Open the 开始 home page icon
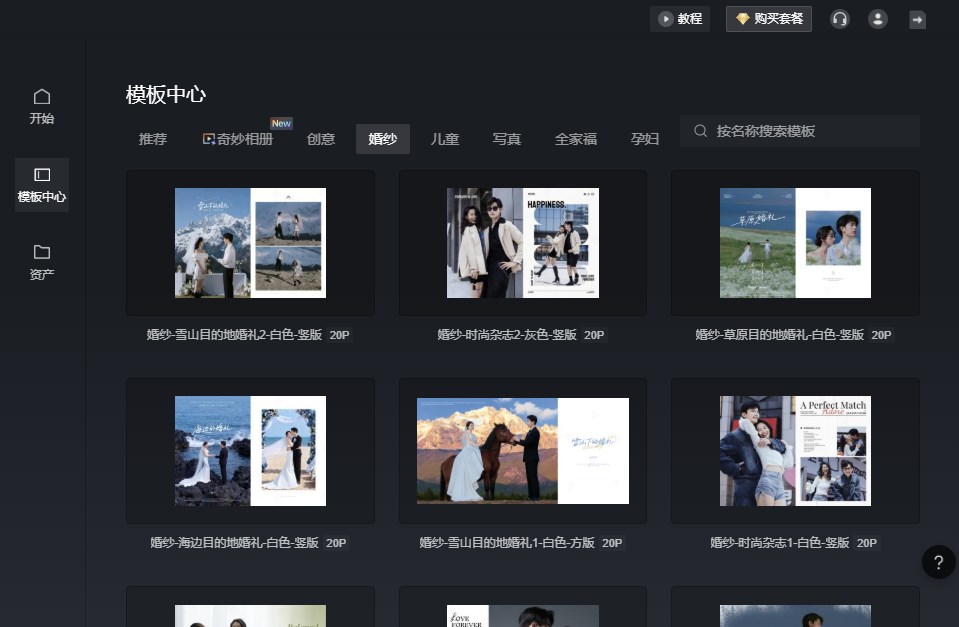Image resolution: width=959 pixels, height=627 pixels. click(x=42, y=97)
